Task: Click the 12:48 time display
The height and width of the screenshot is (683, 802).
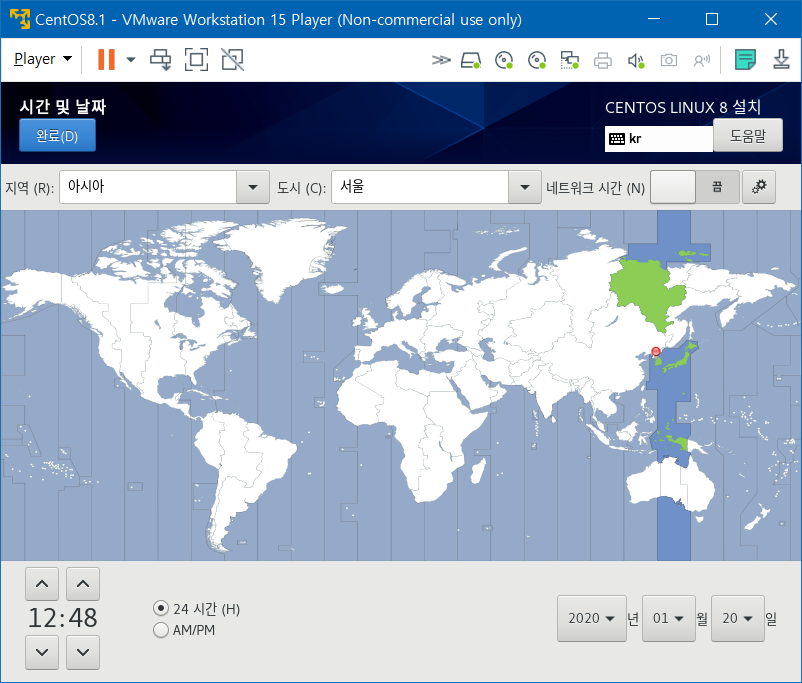Action: 62,618
